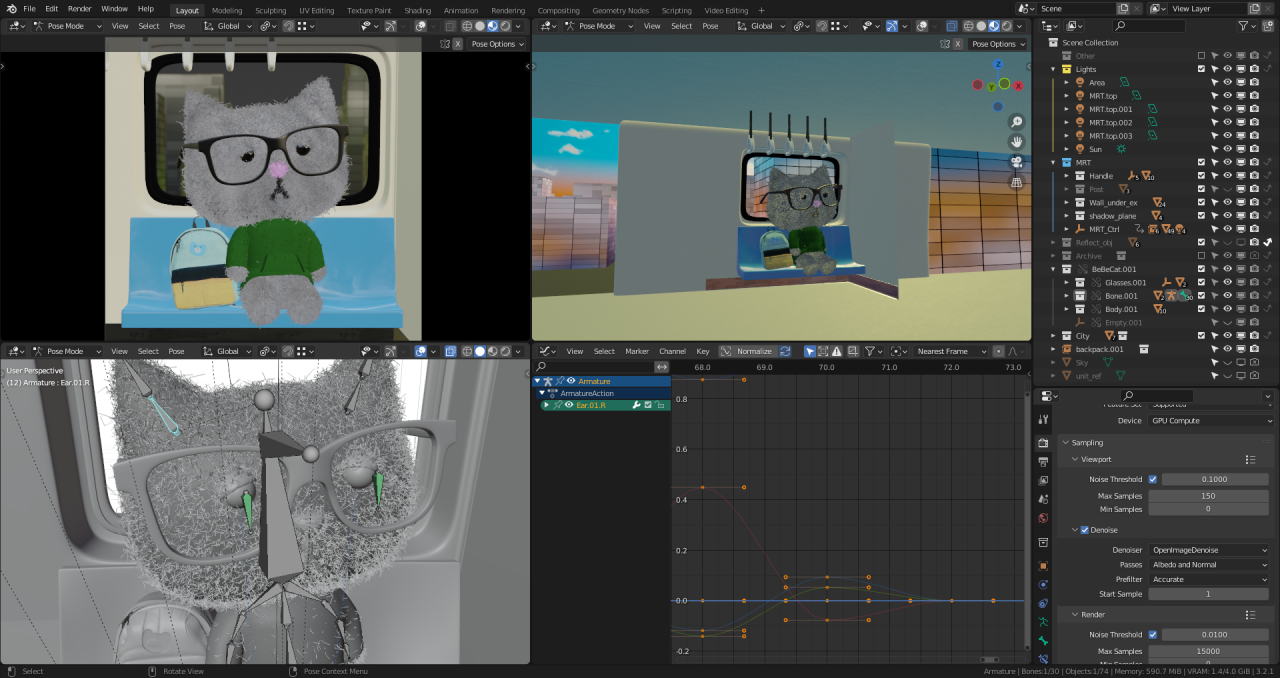Open the Tool properties tab icon
The image size is (1280, 678).
point(1043,419)
